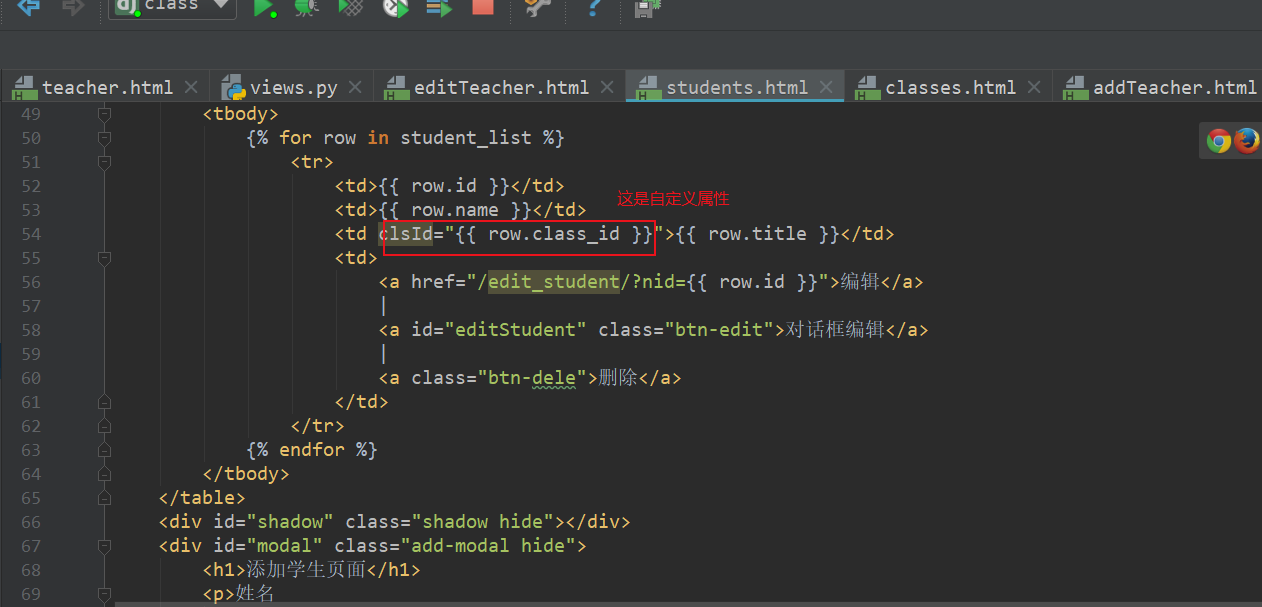The width and height of the screenshot is (1262, 607).
Task: Run the 'class' configuration with green play
Action: click(264, 8)
